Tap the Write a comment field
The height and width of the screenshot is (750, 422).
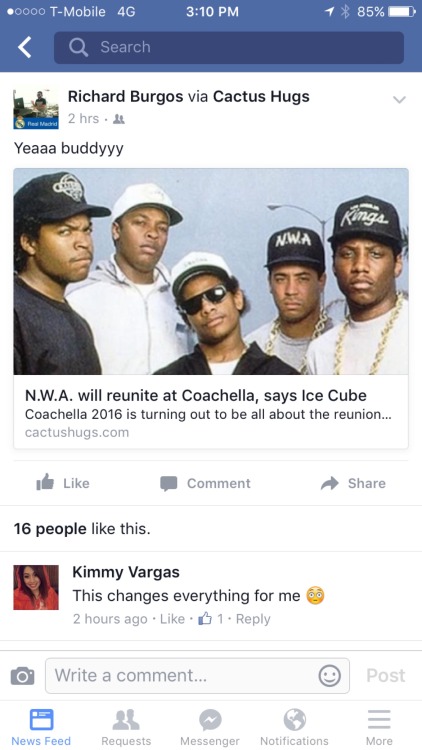[197, 675]
